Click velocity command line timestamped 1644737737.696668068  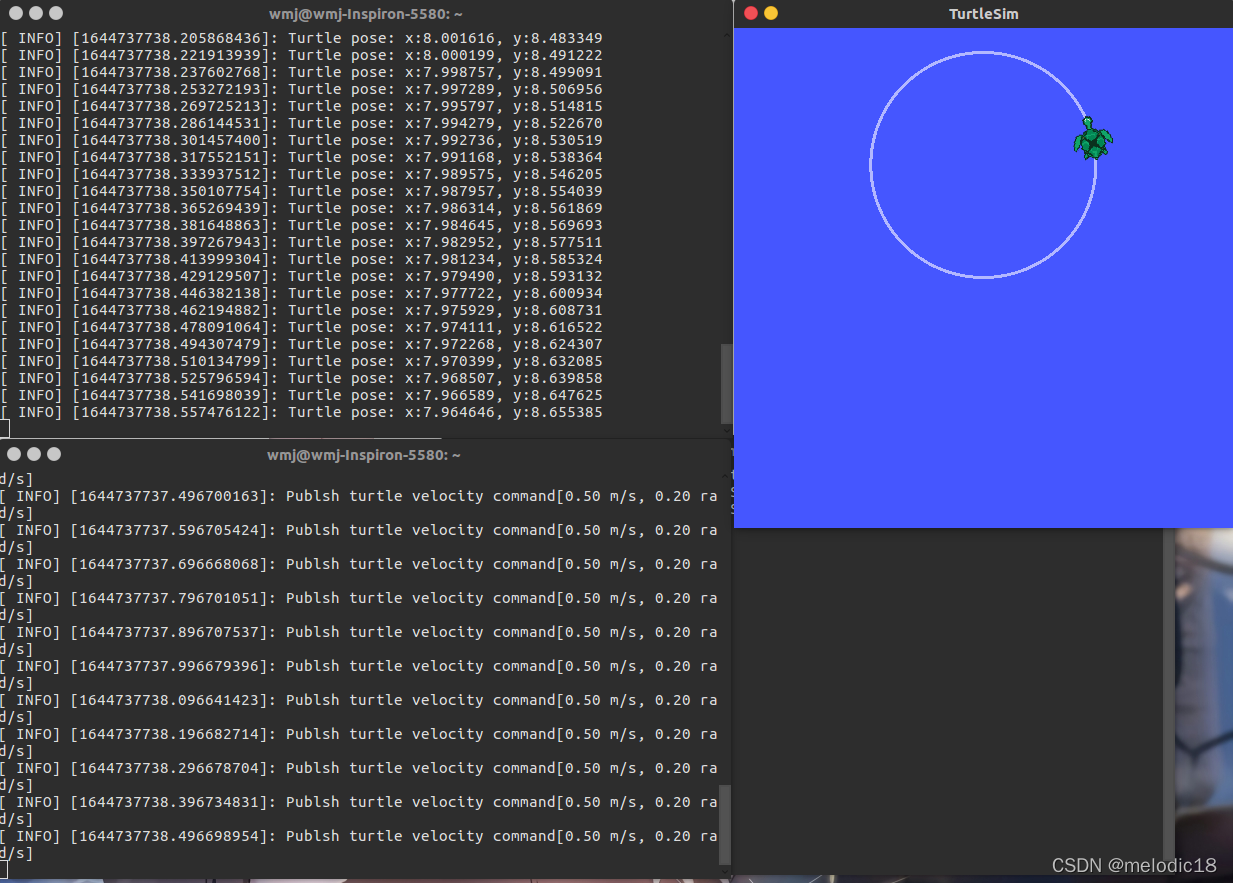(x=359, y=564)
